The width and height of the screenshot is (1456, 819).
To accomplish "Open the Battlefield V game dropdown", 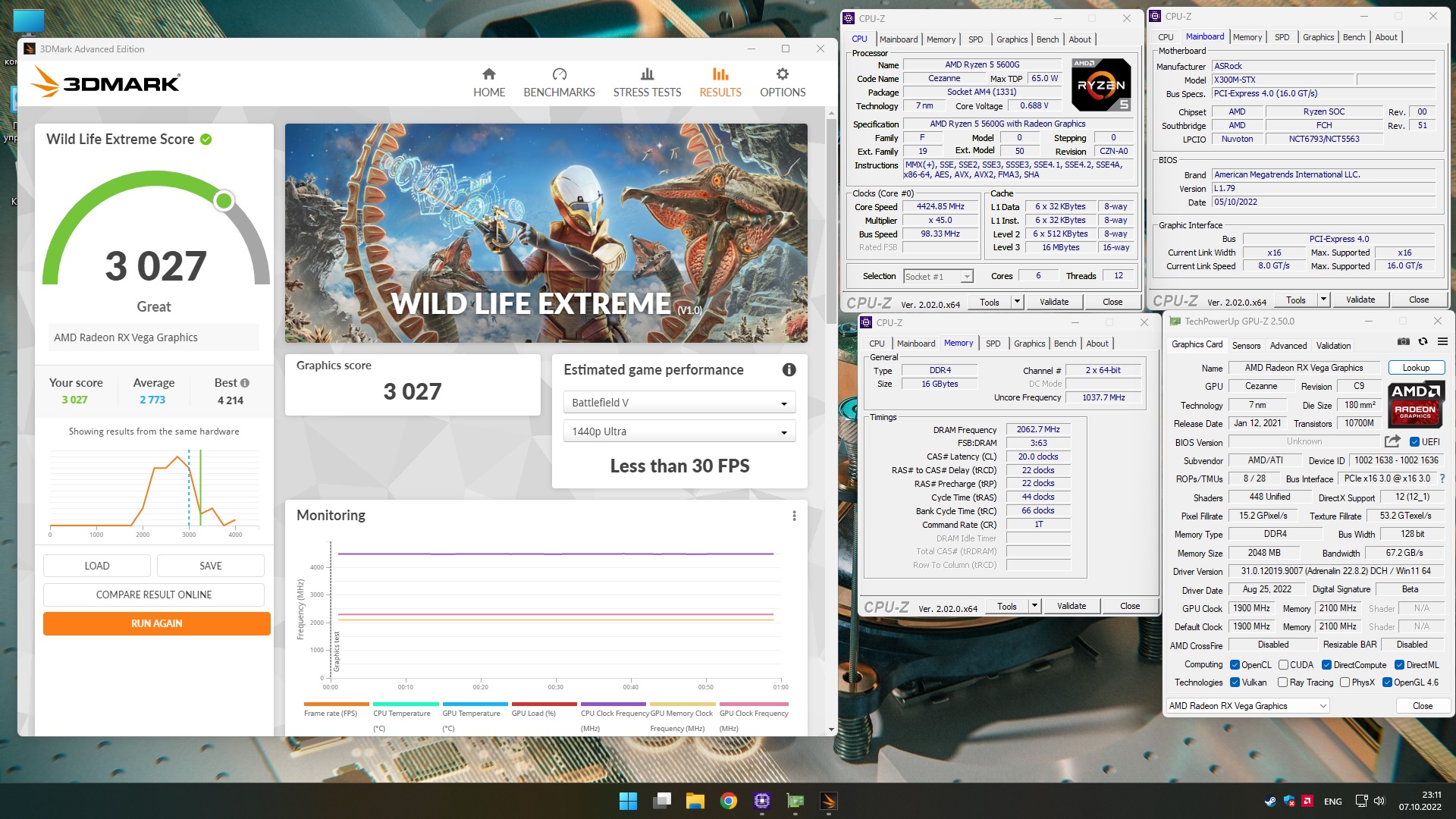I will (679, 403).
